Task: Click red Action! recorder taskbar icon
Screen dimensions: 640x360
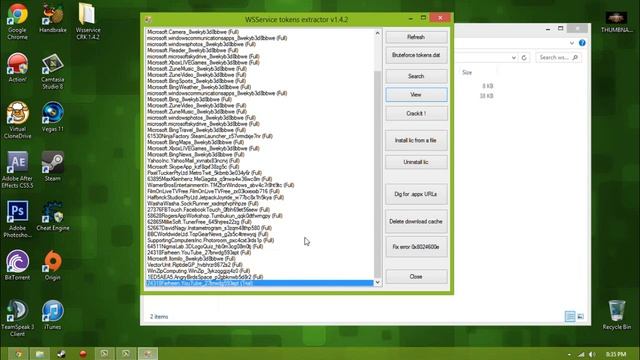Action: (x=83, y=354)
